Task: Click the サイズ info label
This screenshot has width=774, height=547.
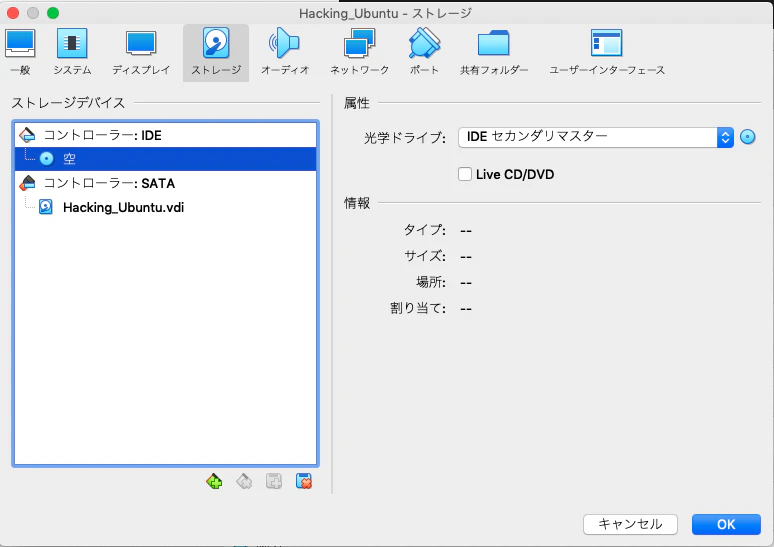Action: coord(425,256)
